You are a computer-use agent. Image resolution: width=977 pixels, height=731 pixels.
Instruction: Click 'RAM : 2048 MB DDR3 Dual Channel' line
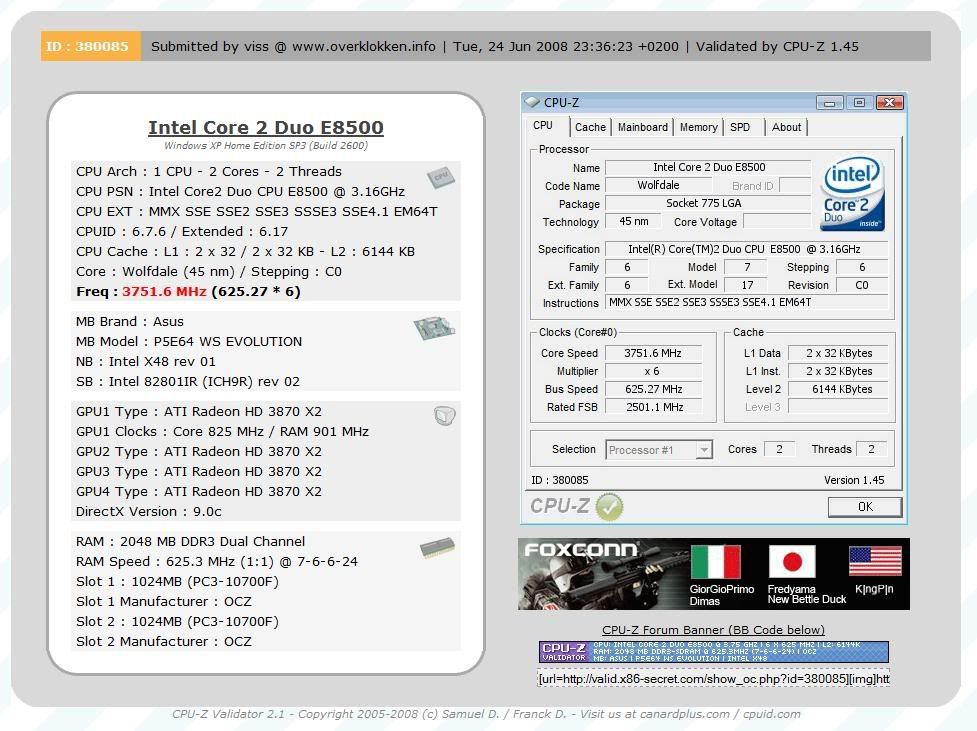(x=191, y=542)
